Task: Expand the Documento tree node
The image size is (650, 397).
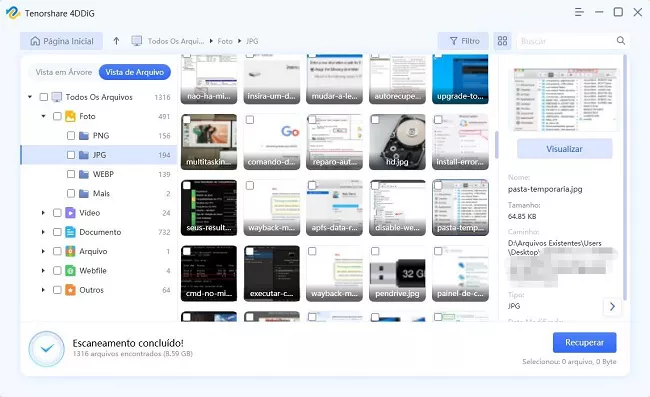Action: pos(43,232)
